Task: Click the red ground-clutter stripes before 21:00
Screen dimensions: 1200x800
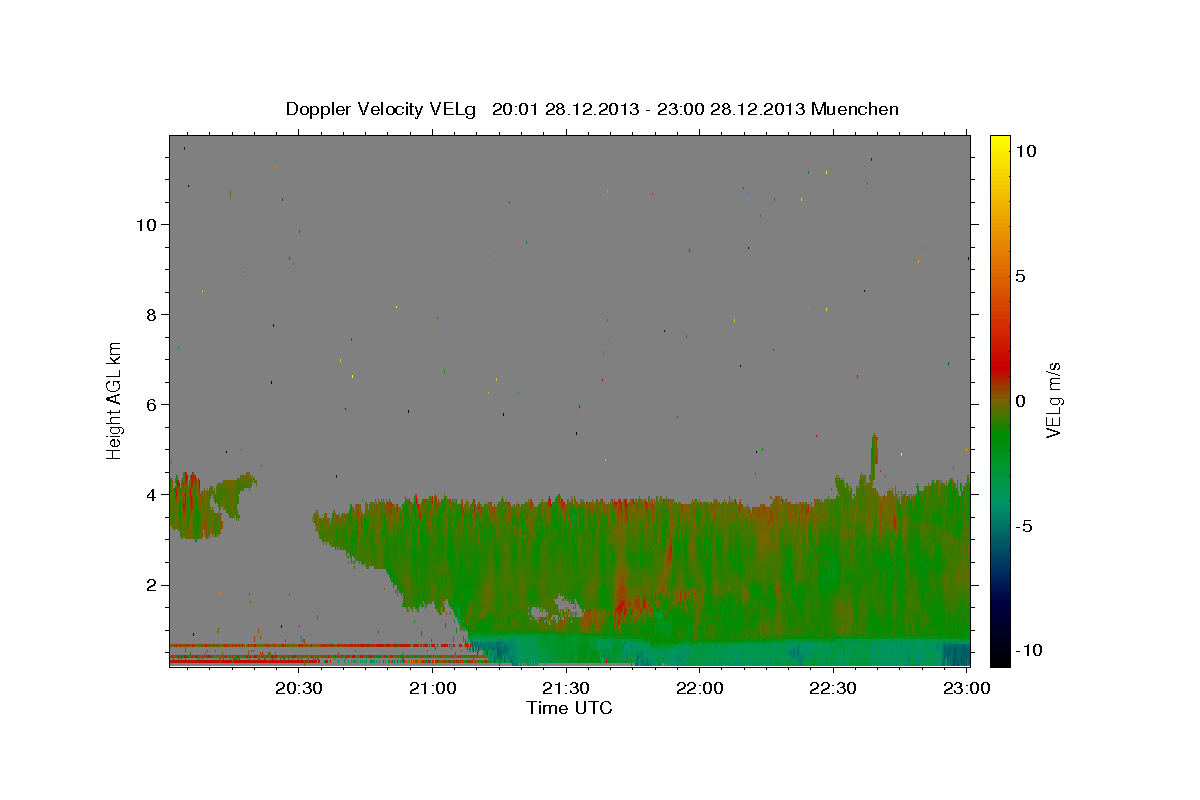Action: [320, 654]
